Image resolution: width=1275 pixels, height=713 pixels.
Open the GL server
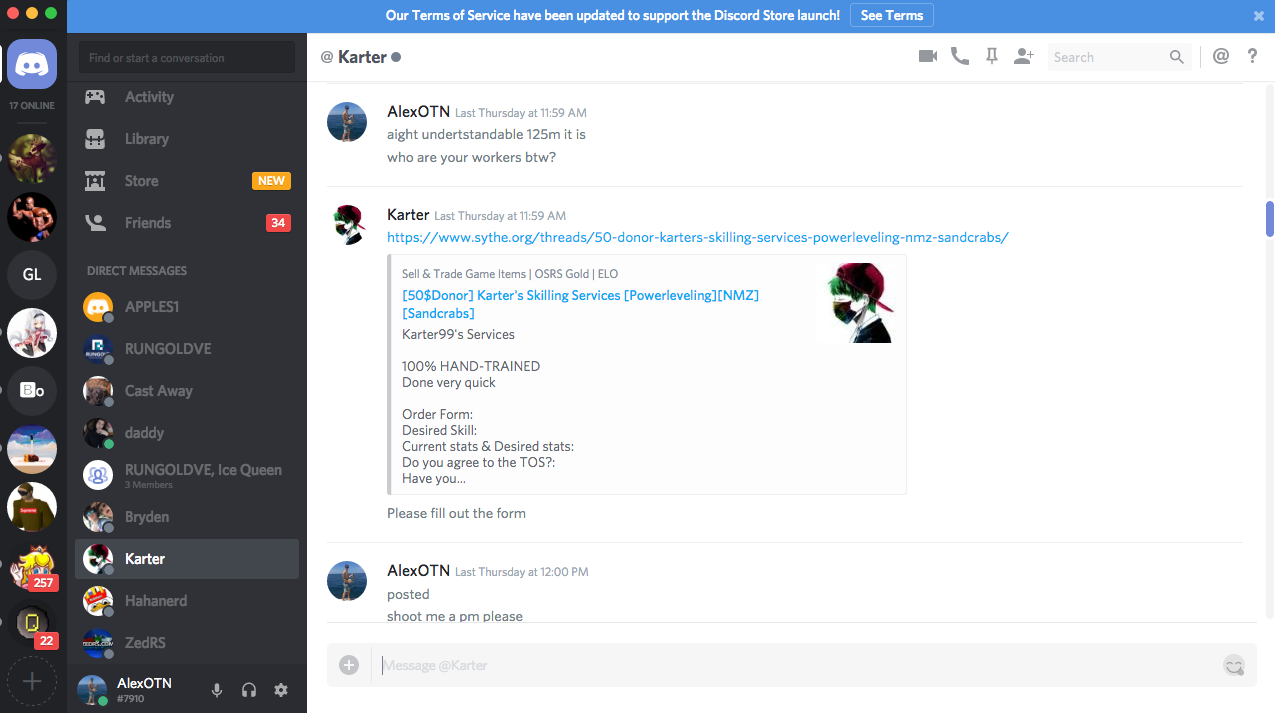coord(32,274)
